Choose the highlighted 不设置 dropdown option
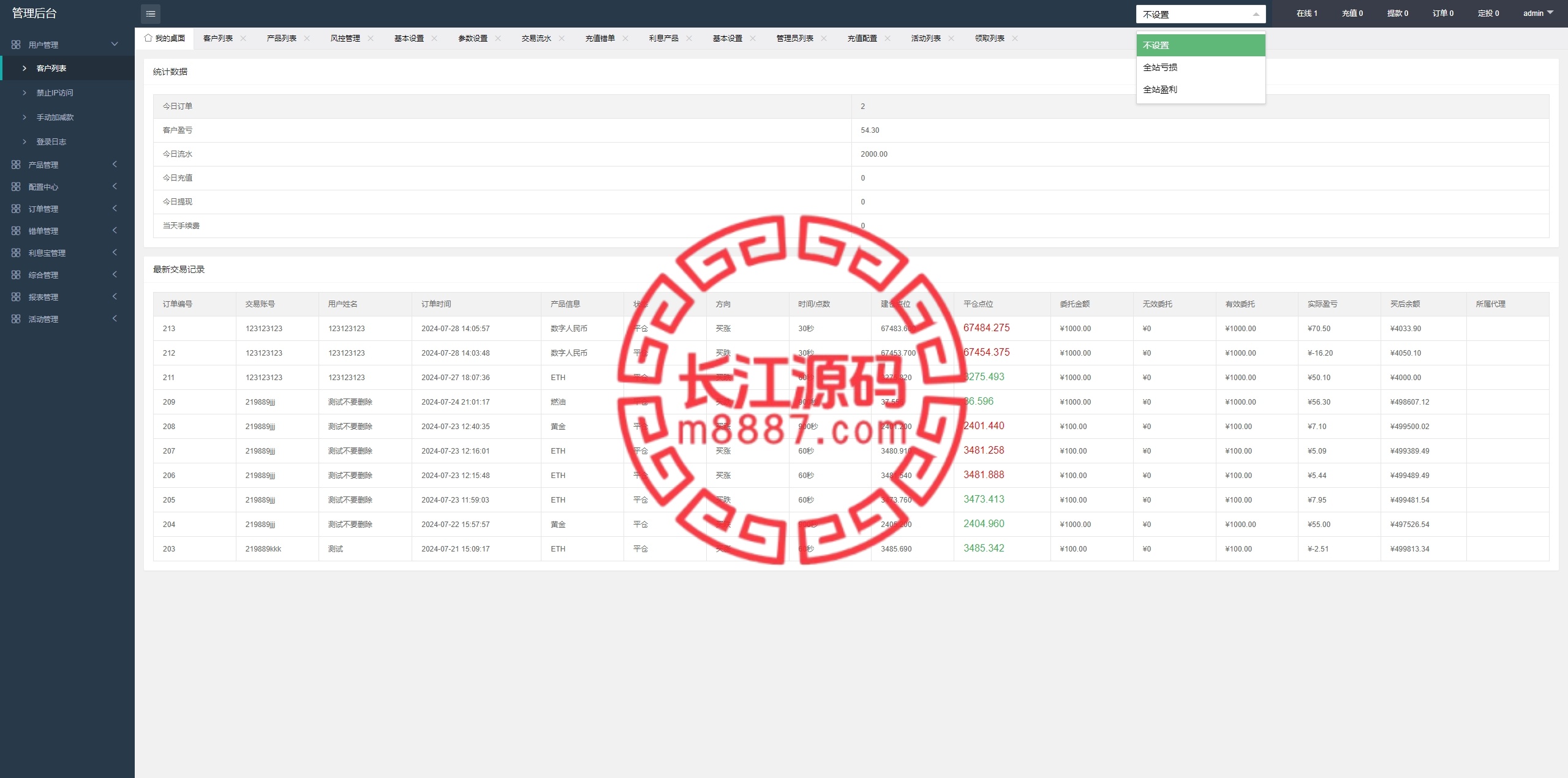This screenshot has height=778, width=1568. [x=1200, y=45]
